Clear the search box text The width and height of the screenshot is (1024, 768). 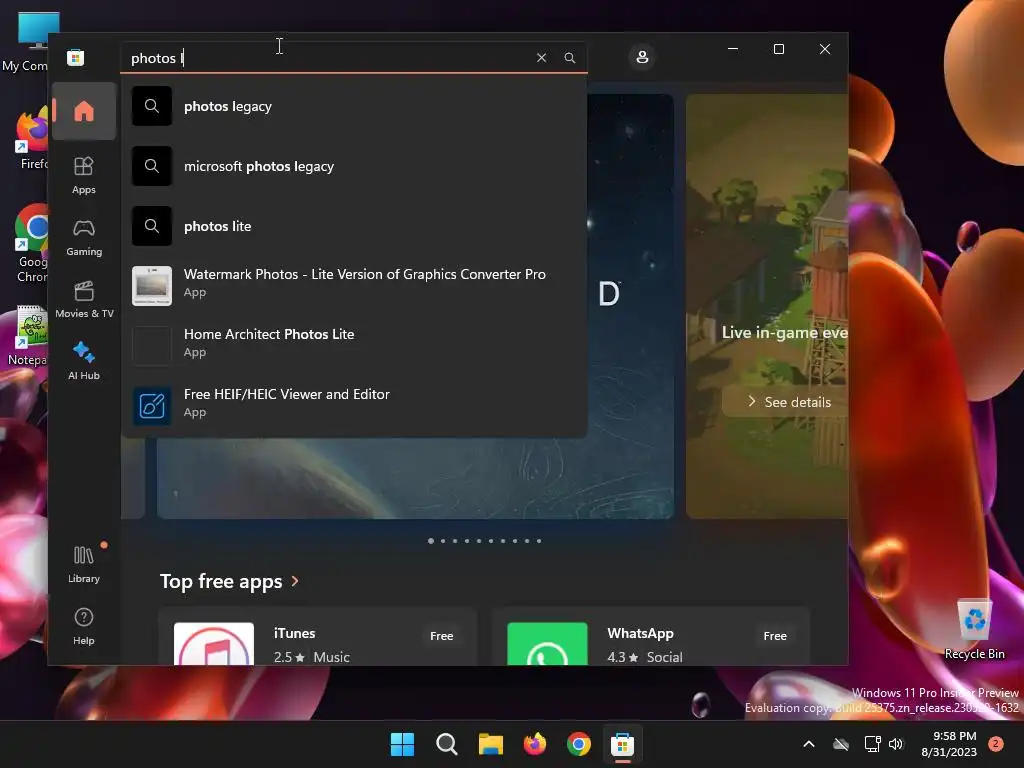[541, 57]
